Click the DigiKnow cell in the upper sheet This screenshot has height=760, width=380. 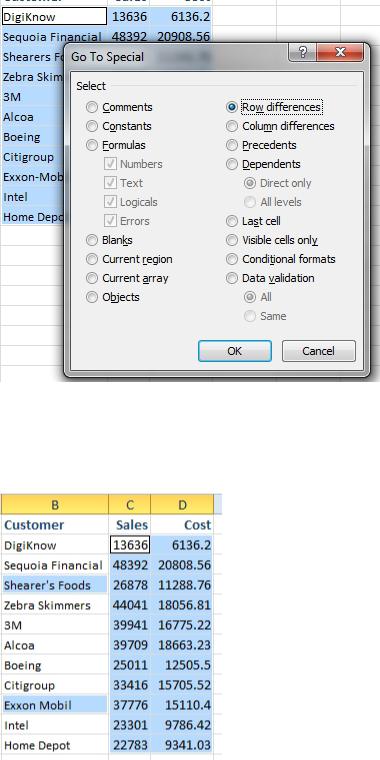pyautogui.click(x=54, y=16)
